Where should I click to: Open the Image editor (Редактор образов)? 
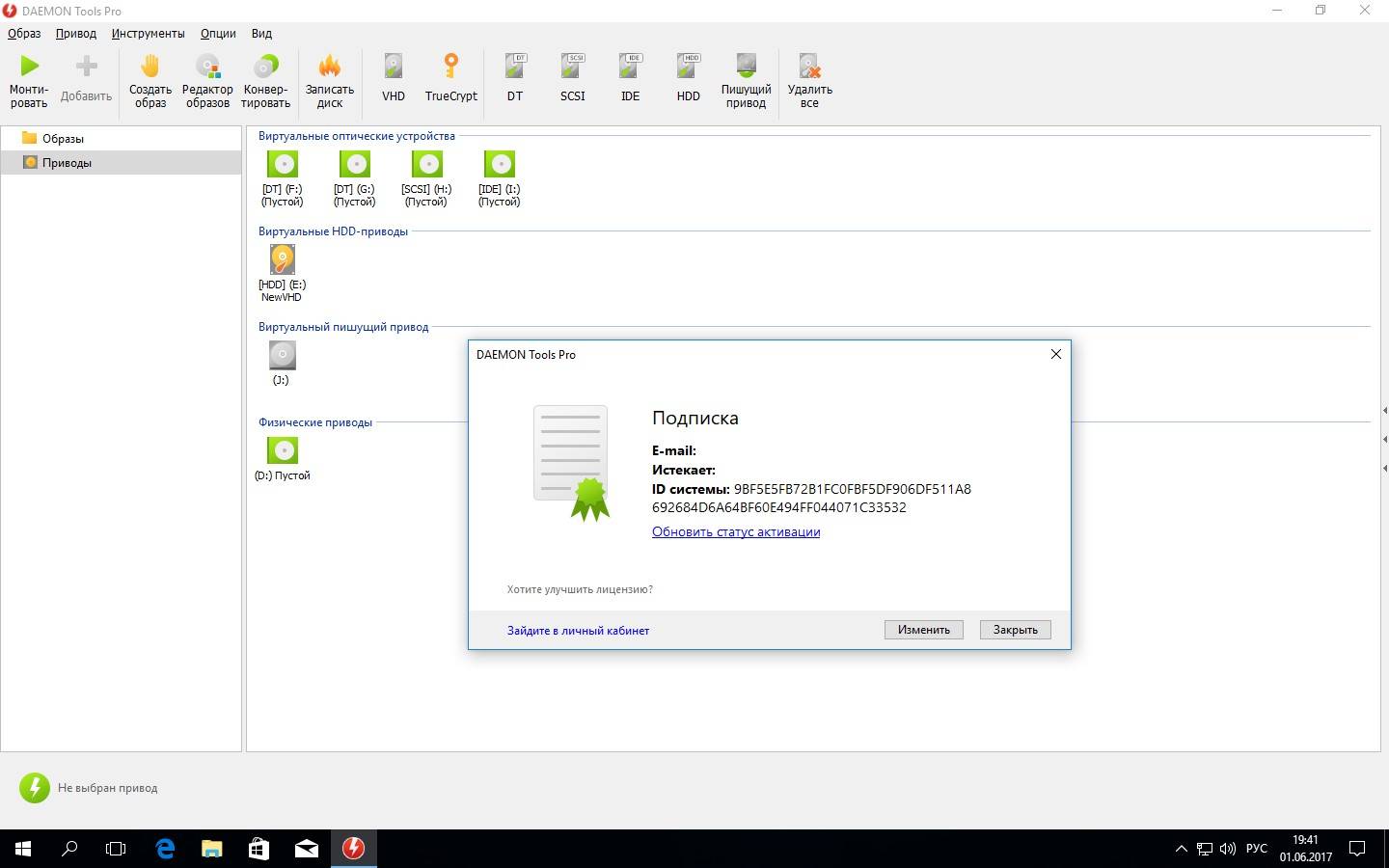207,66
